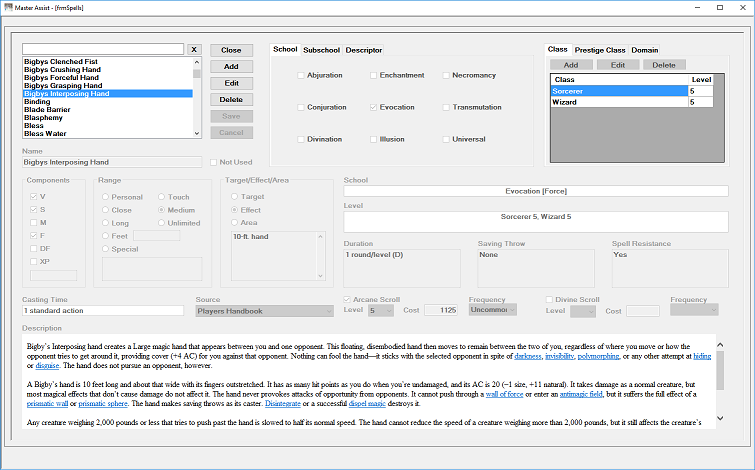This screenshot has width=755, height=470.
Task: Click the description scroll-up arrow
Action: click(720, 345)
